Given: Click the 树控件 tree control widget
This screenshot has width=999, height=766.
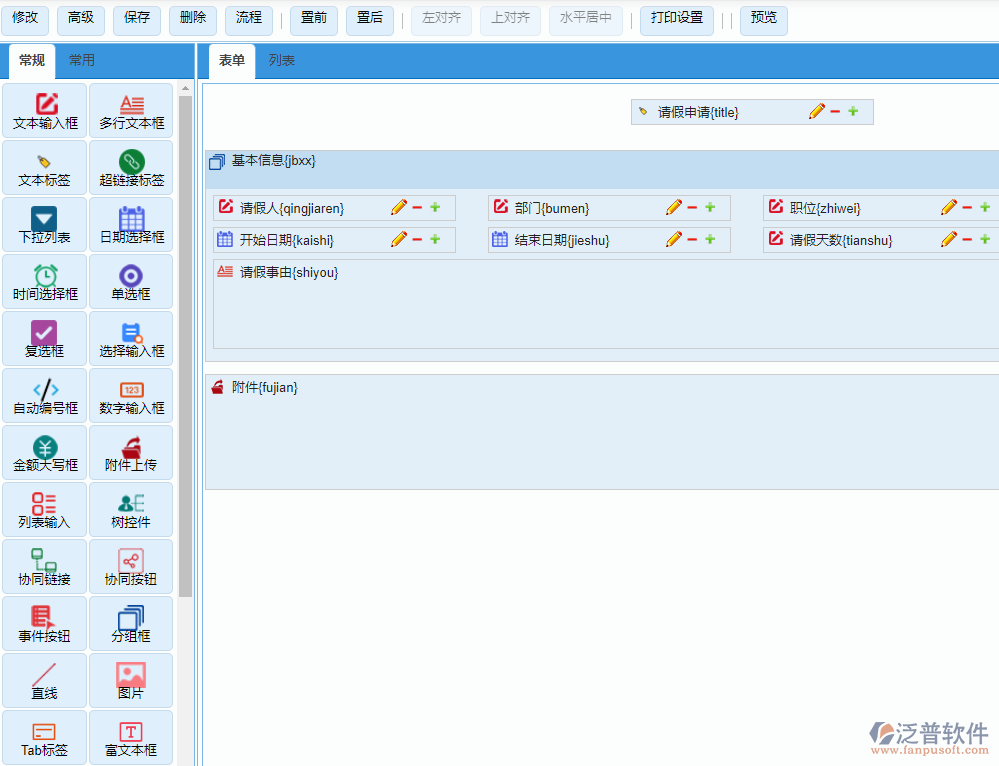Looking at the screenshot, I should point(131,510).
